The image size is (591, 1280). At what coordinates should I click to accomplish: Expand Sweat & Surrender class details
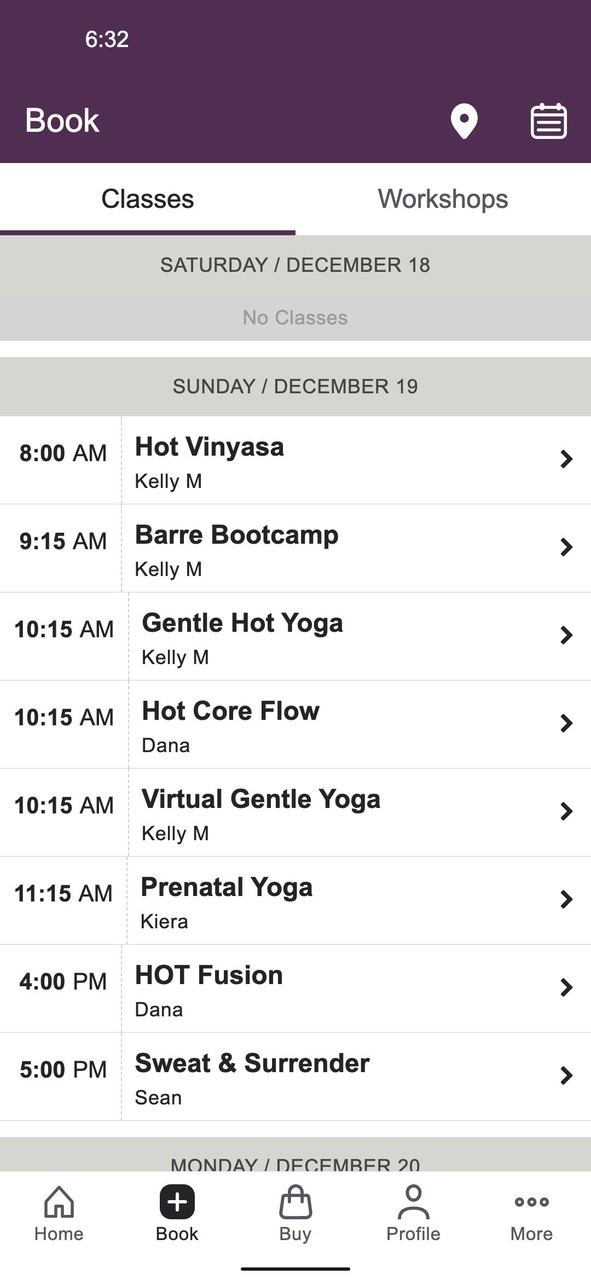pos(295,1077)
